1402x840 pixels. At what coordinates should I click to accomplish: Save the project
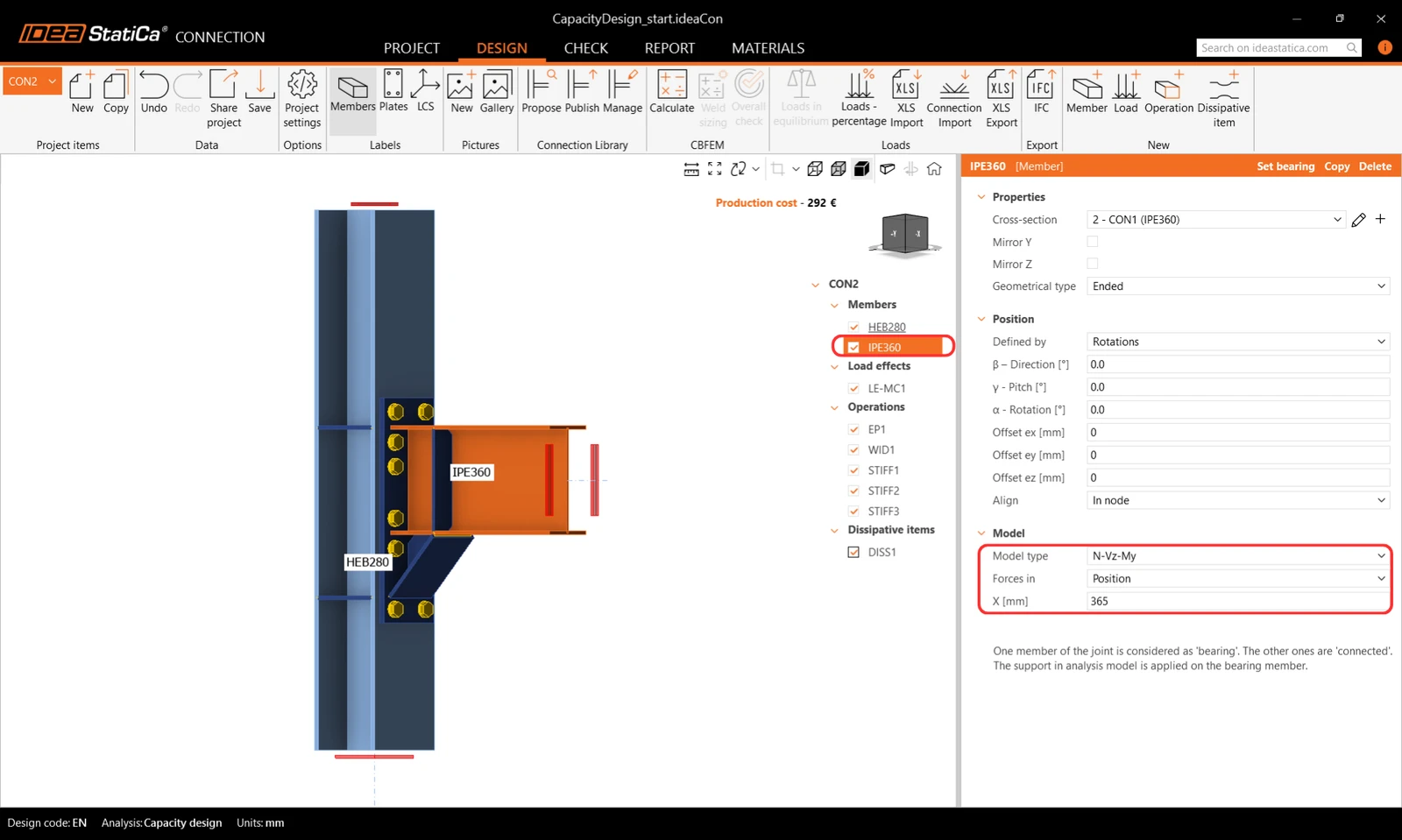(x=259, y=92)
